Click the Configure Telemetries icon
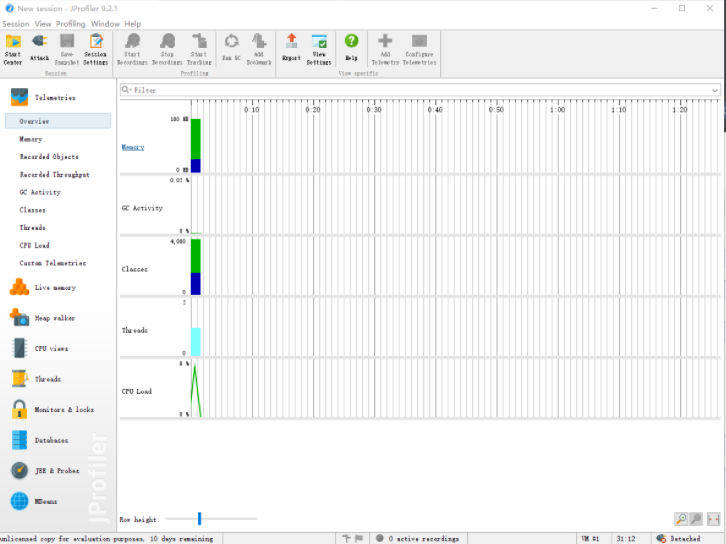 [x=419, y=49]
